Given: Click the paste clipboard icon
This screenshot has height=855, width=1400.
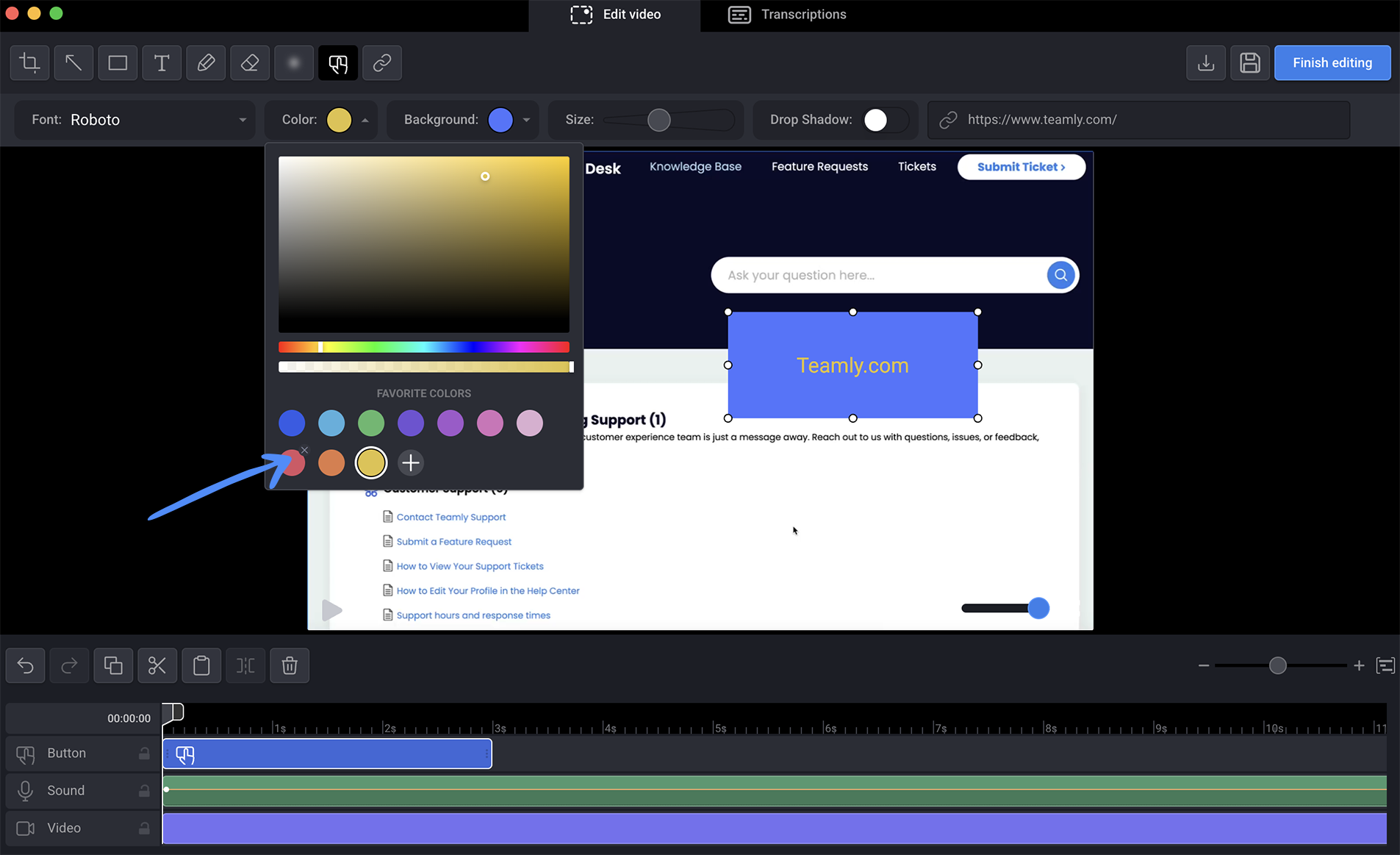Looking at the screenshot, I should tap(201, 666).
